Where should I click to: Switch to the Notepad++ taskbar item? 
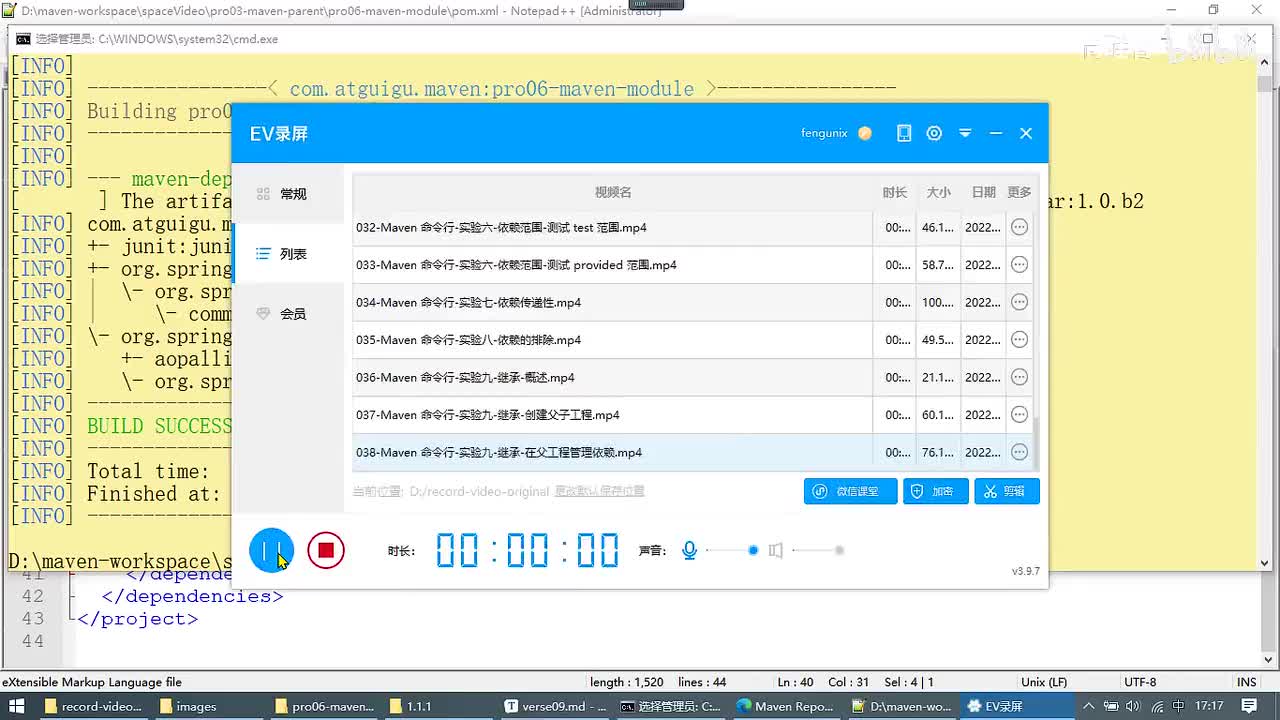click(x=901, y=706)
